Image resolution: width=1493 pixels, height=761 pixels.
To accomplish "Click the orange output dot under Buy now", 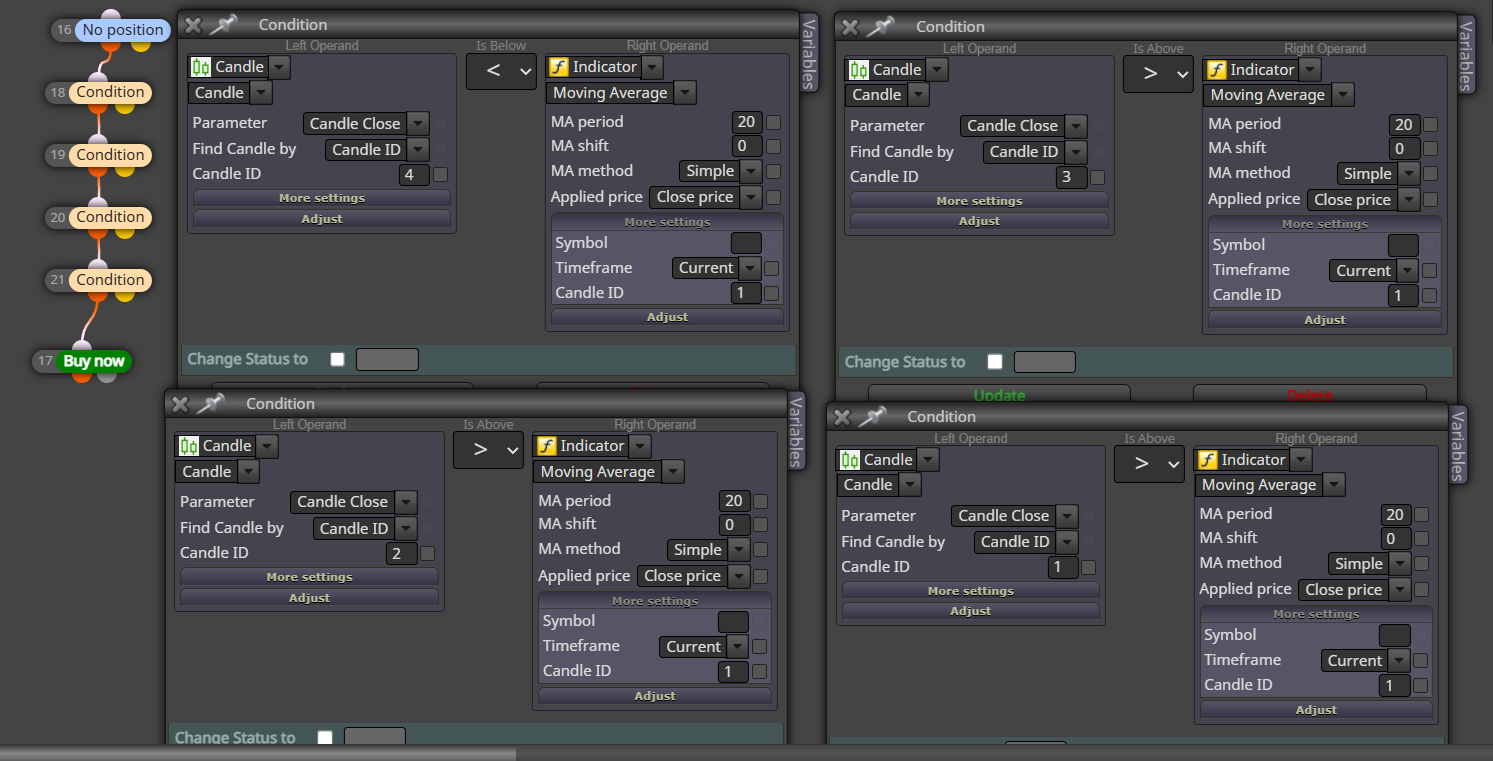I will [x=83, y=377].
